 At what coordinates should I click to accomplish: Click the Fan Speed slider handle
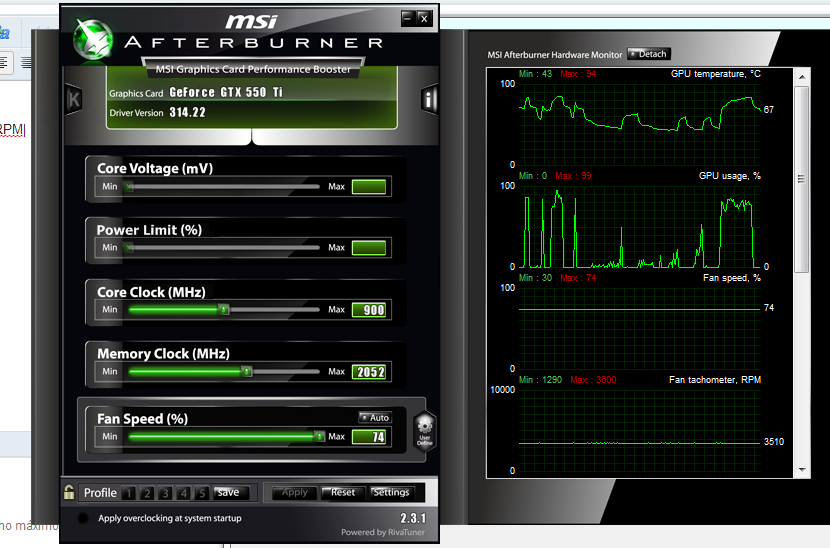(319, 436)
